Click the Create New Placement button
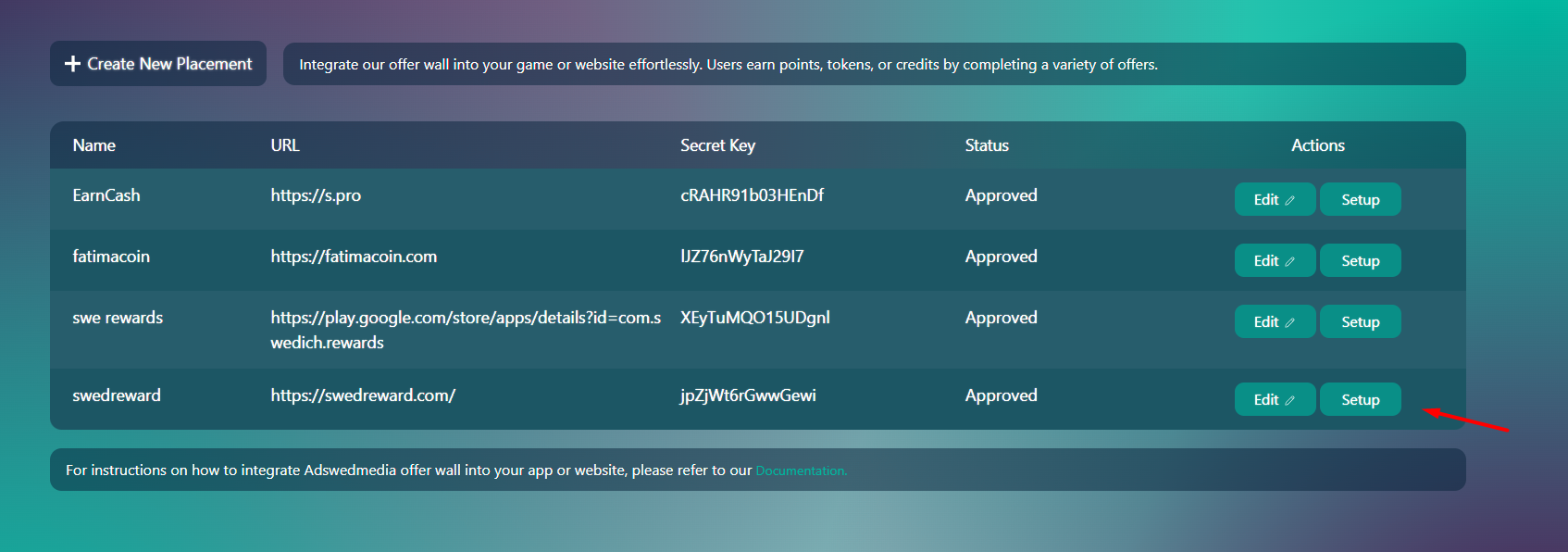Image resolution: width=1568 pixels, height=552 pixels. click(x=158, y=64)
